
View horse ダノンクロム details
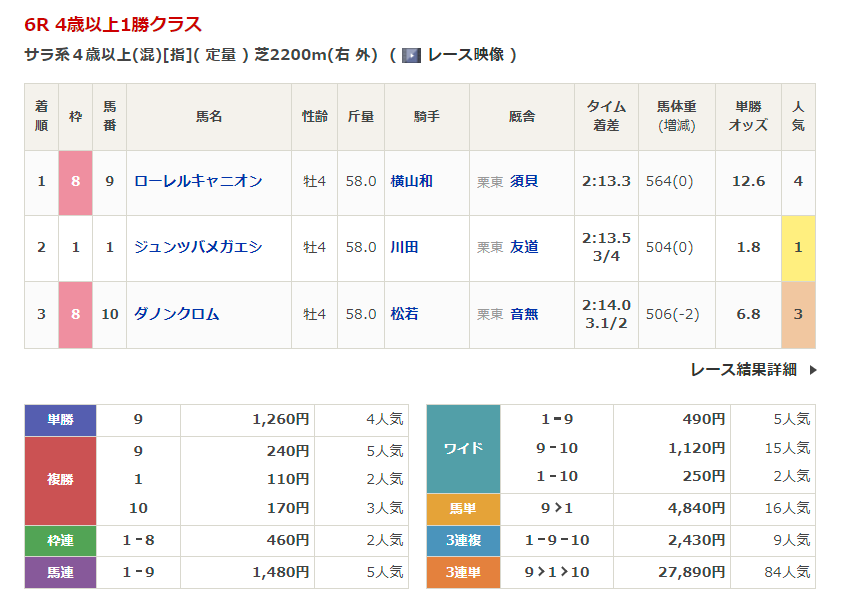pyautogui.click(x=176, y=314)
